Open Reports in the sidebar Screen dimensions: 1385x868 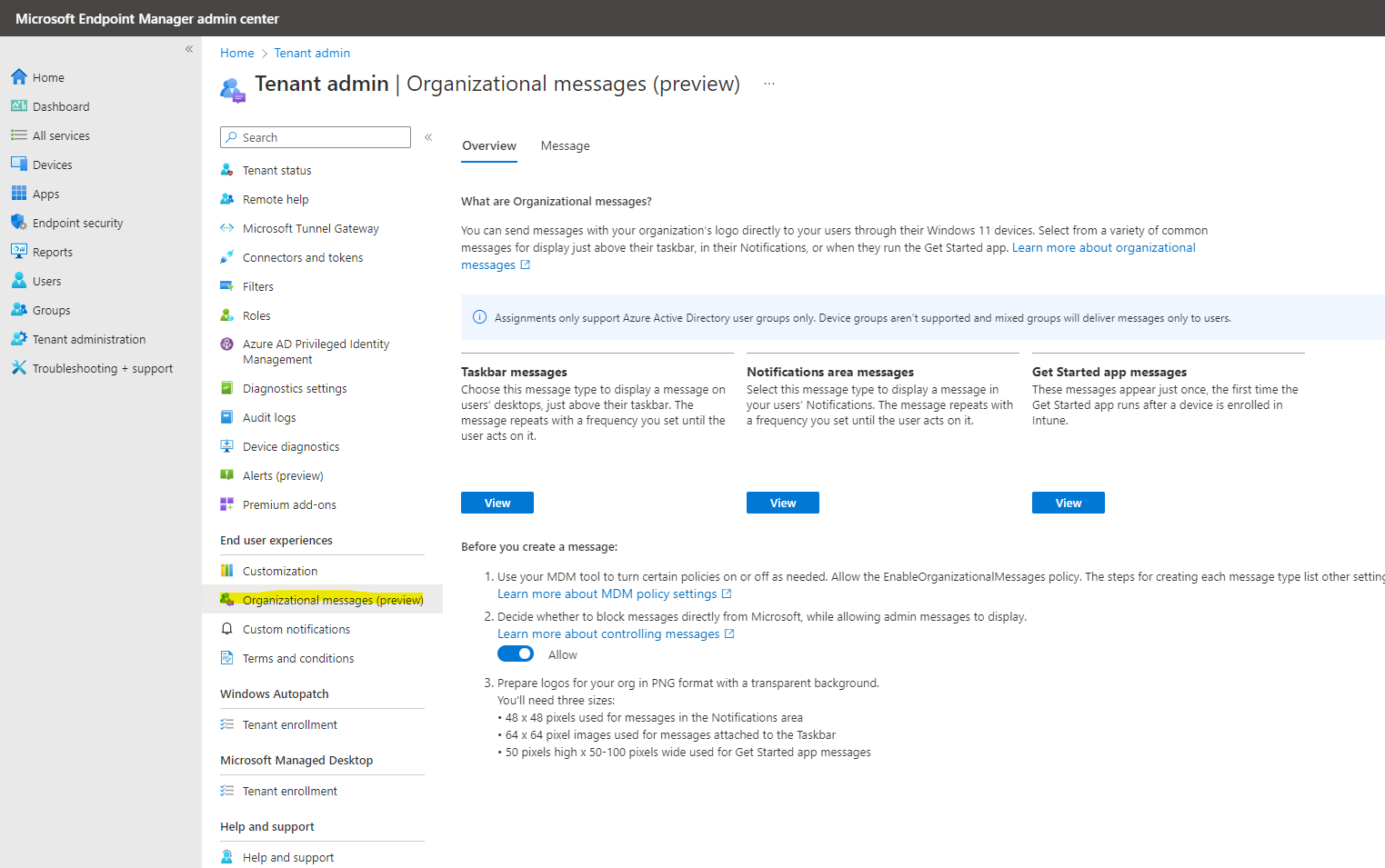tap(53, 251)
